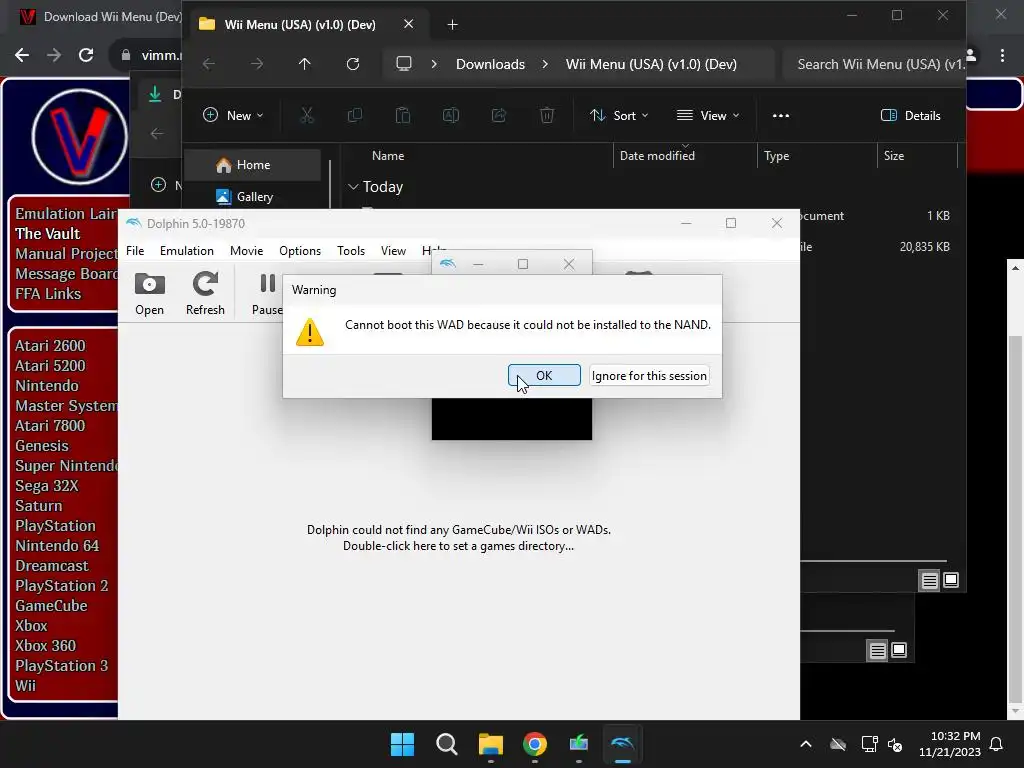Open the Movie menu in Dolphin
This screenshot has width=1024, height=768.
click(x=246, y=251)
